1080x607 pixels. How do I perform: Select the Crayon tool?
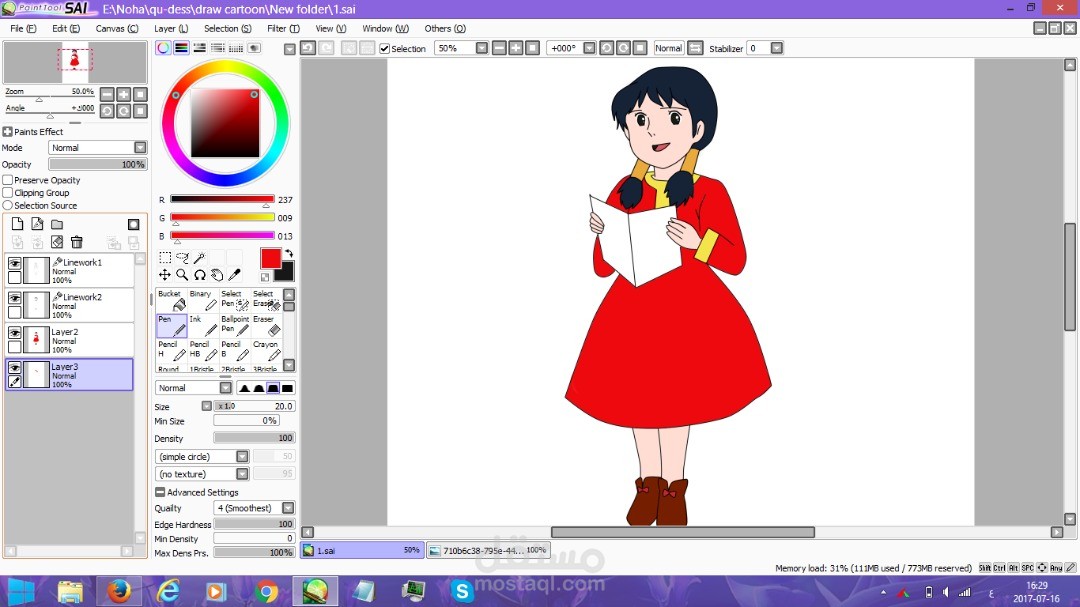coord(267,350)
